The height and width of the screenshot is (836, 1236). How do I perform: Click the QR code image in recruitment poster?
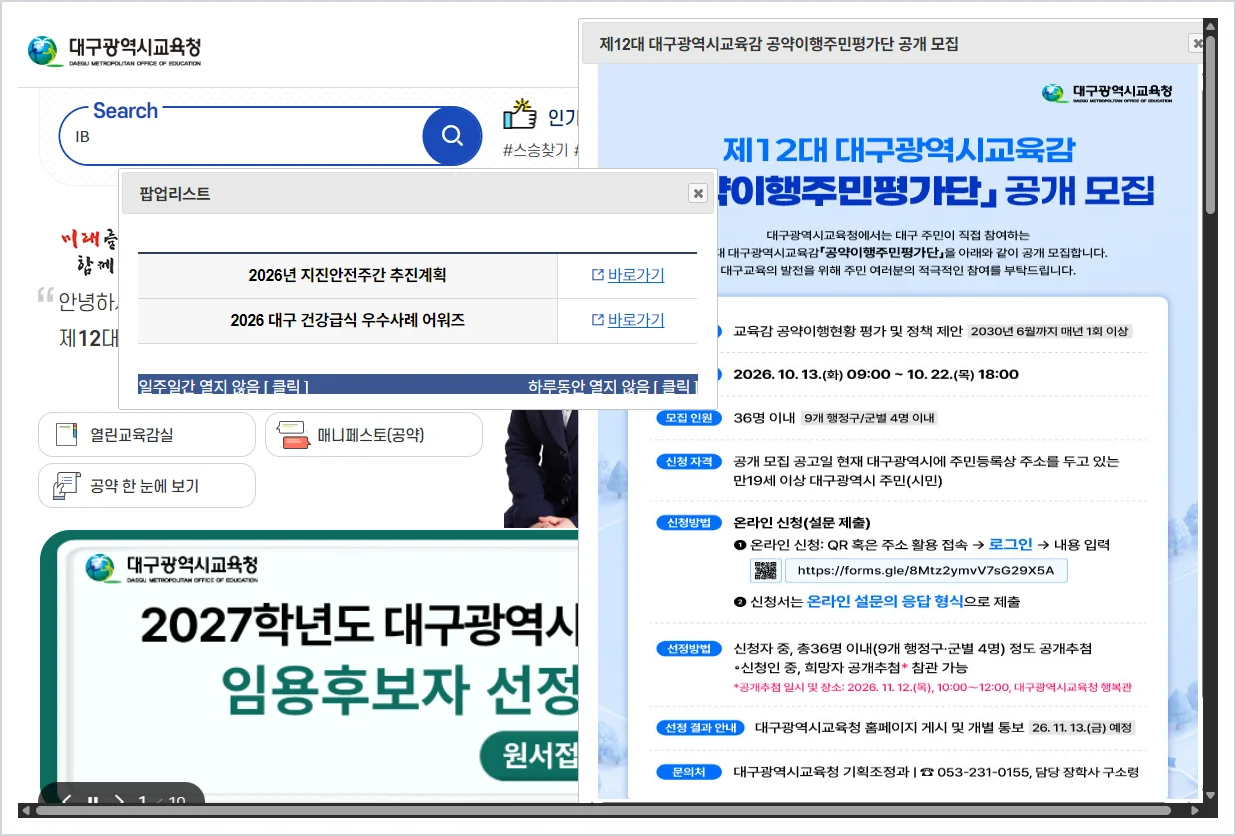pyautogui.click(x=766, y=571)
